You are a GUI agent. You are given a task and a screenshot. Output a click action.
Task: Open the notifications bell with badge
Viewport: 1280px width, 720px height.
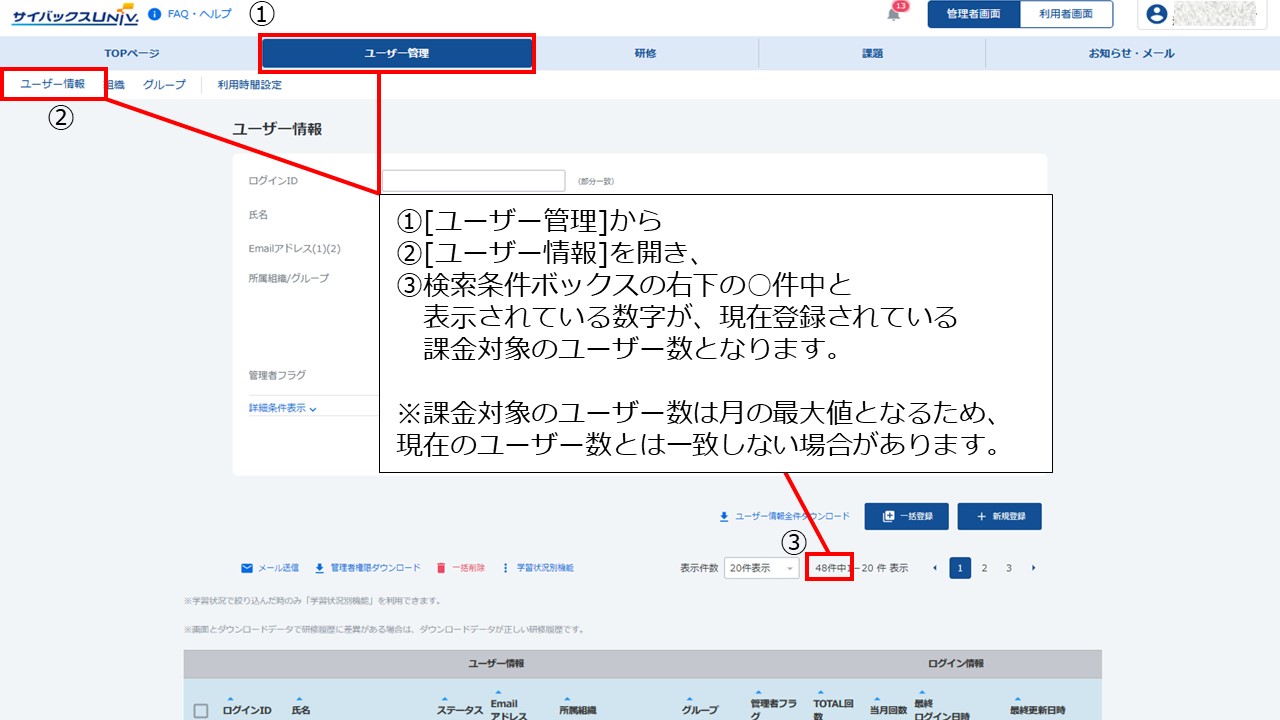(x=894, y=13)
